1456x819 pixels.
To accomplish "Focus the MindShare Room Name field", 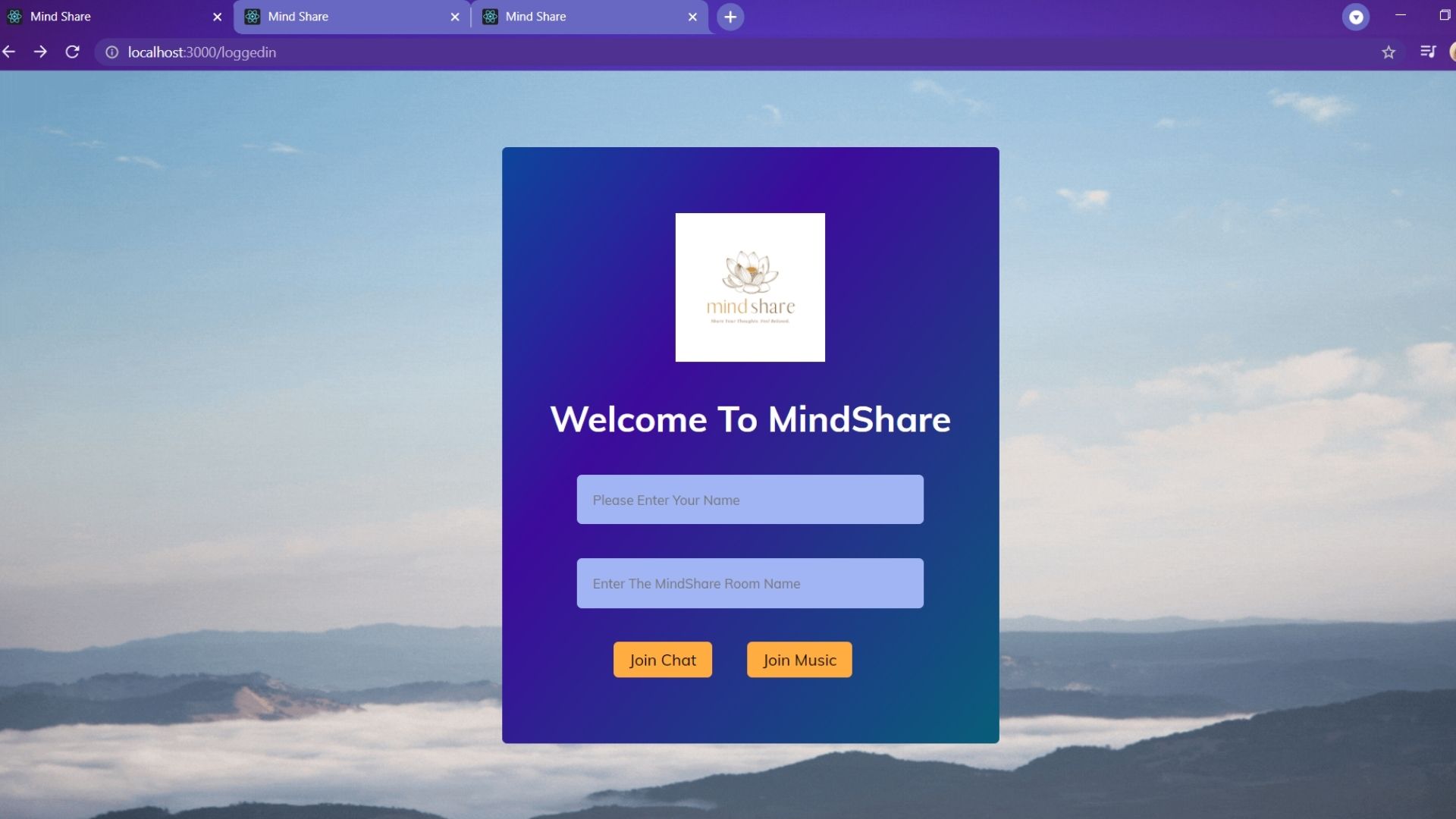I will [x=749, y=583].
